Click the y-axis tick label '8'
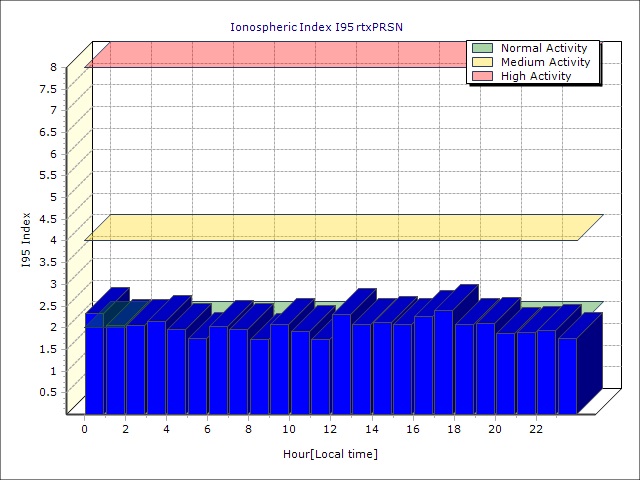Screen dimensions: 640x480 [54, 67]
